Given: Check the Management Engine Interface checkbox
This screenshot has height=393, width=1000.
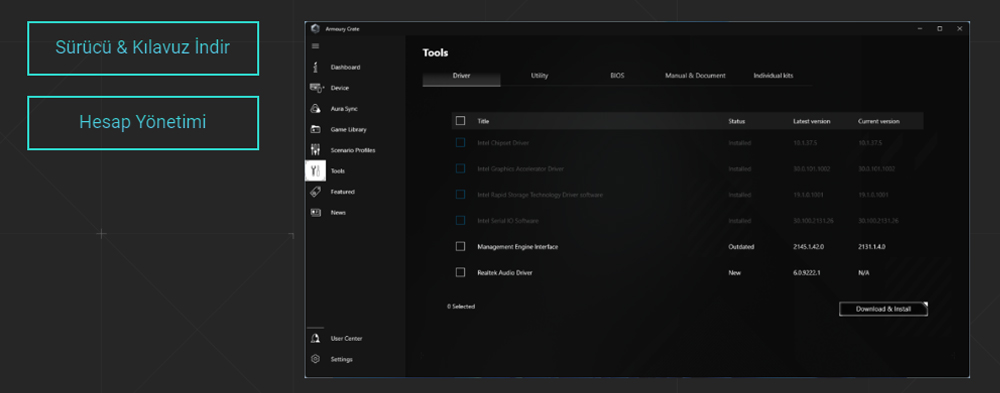Looking at the screenshot, I should click(460, 246).
